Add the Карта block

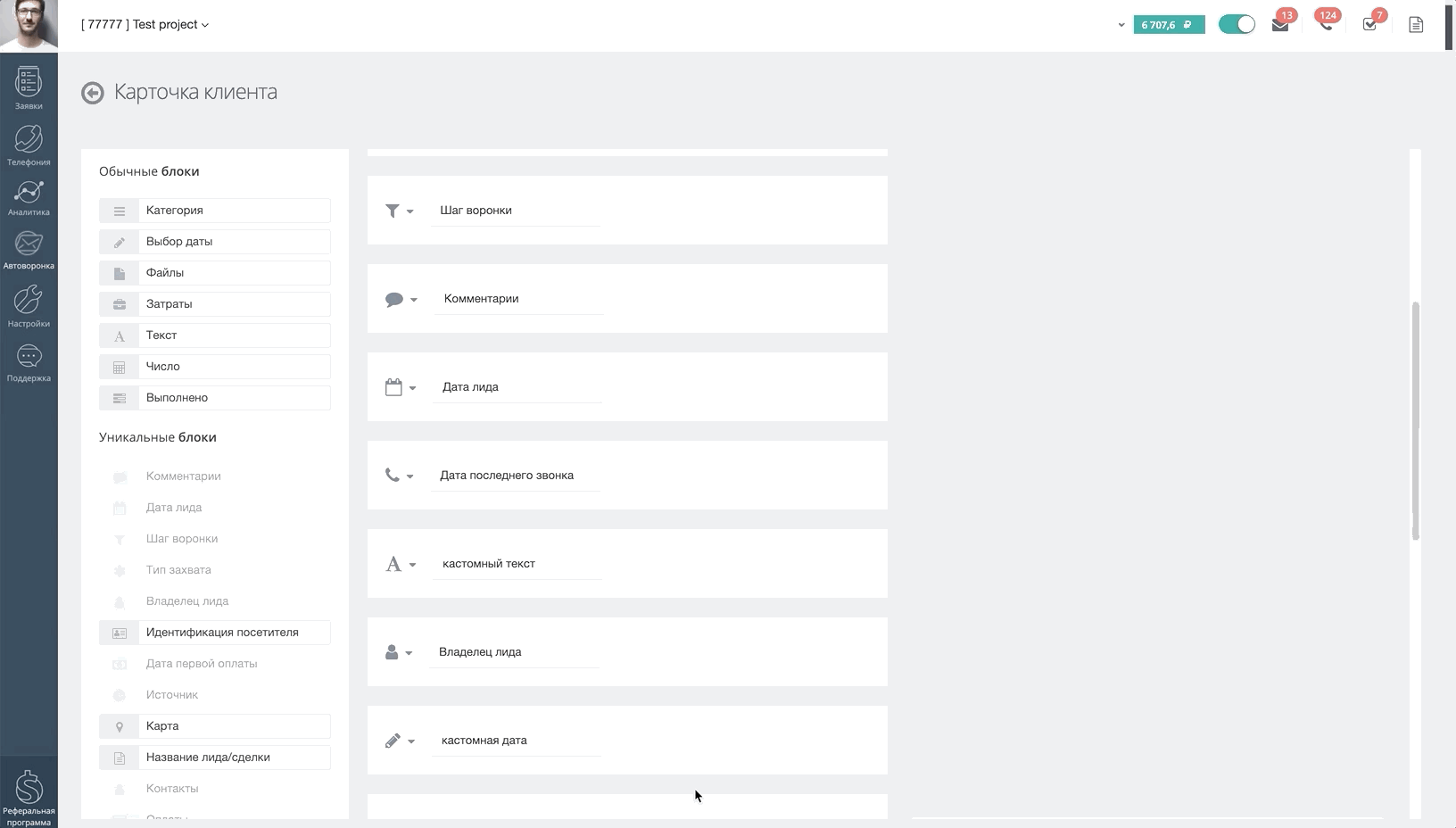pos(215,726)
